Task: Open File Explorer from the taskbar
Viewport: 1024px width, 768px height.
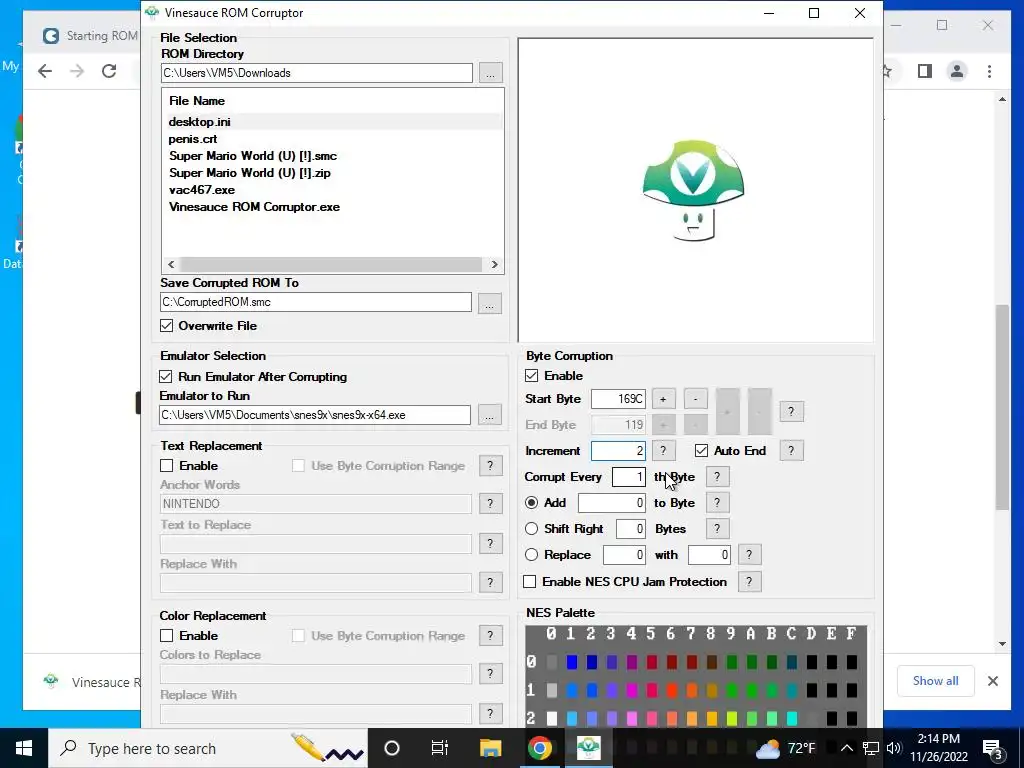Action: [490, 748]
